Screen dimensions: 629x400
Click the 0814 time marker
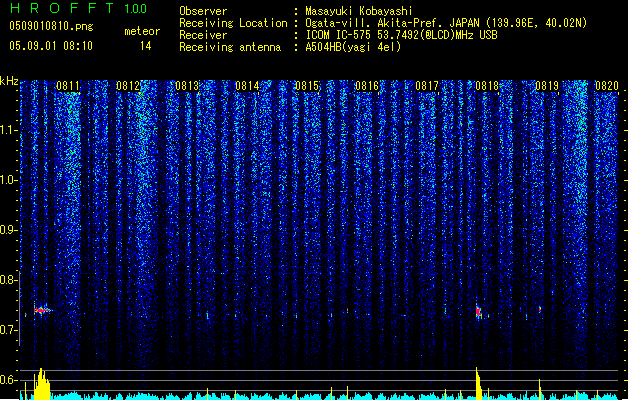coord(247,86)
